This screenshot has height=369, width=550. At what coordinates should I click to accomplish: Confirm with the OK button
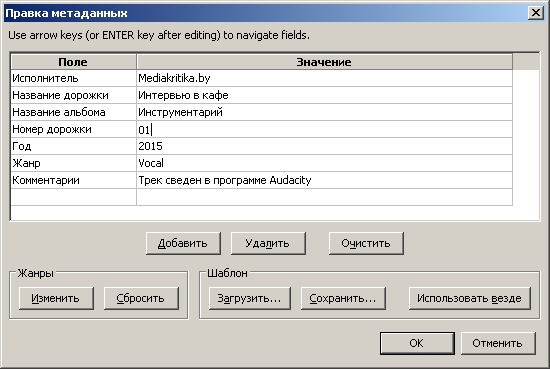click(x=417, y=343)
